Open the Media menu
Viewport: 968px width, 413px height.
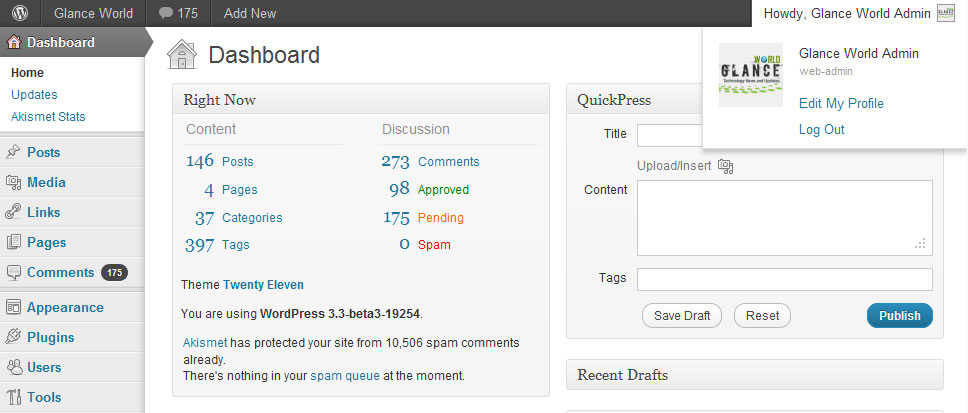pyautogui.click(x=46, y=183)
